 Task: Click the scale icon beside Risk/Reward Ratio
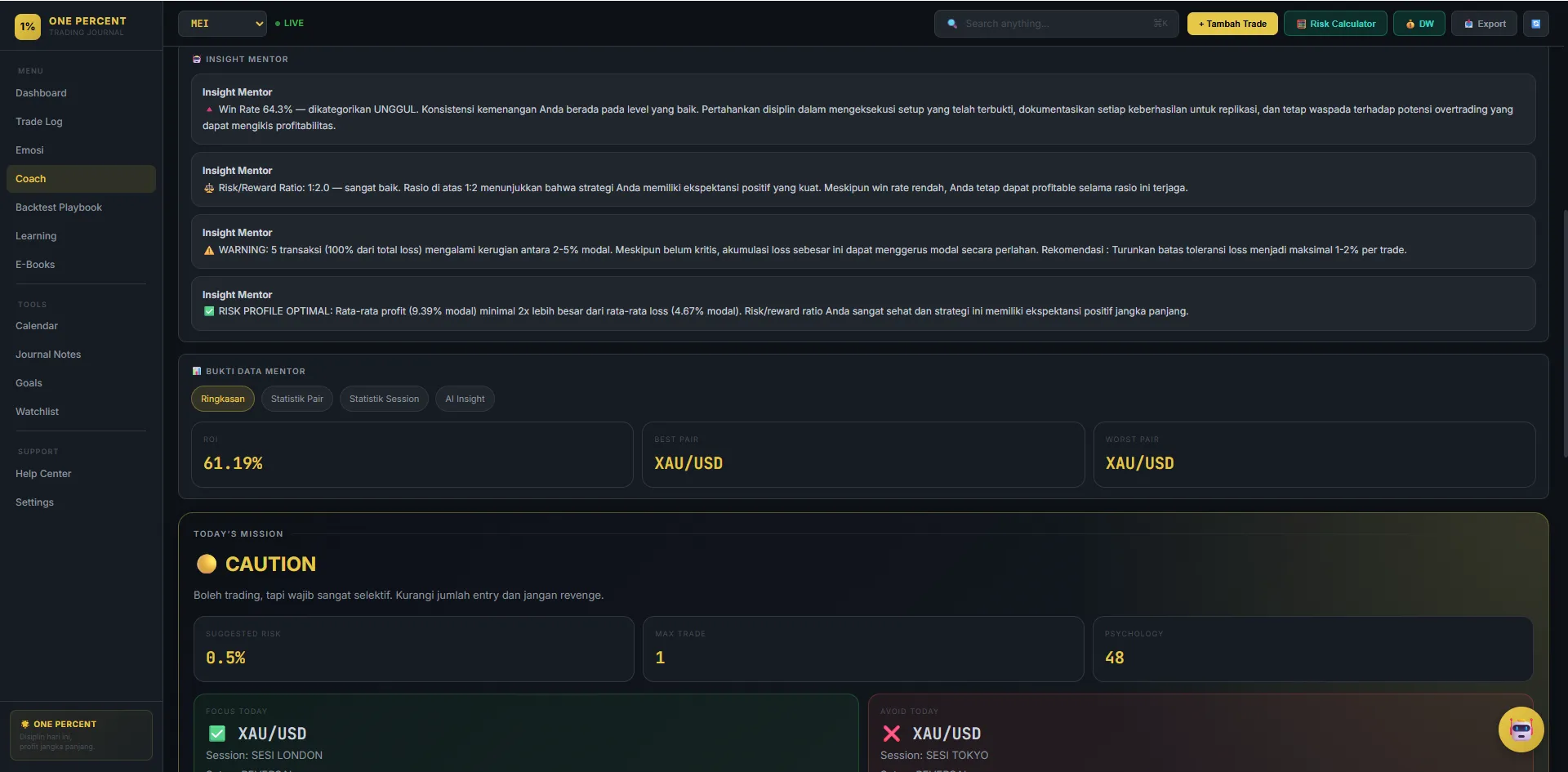coord(209,188)
